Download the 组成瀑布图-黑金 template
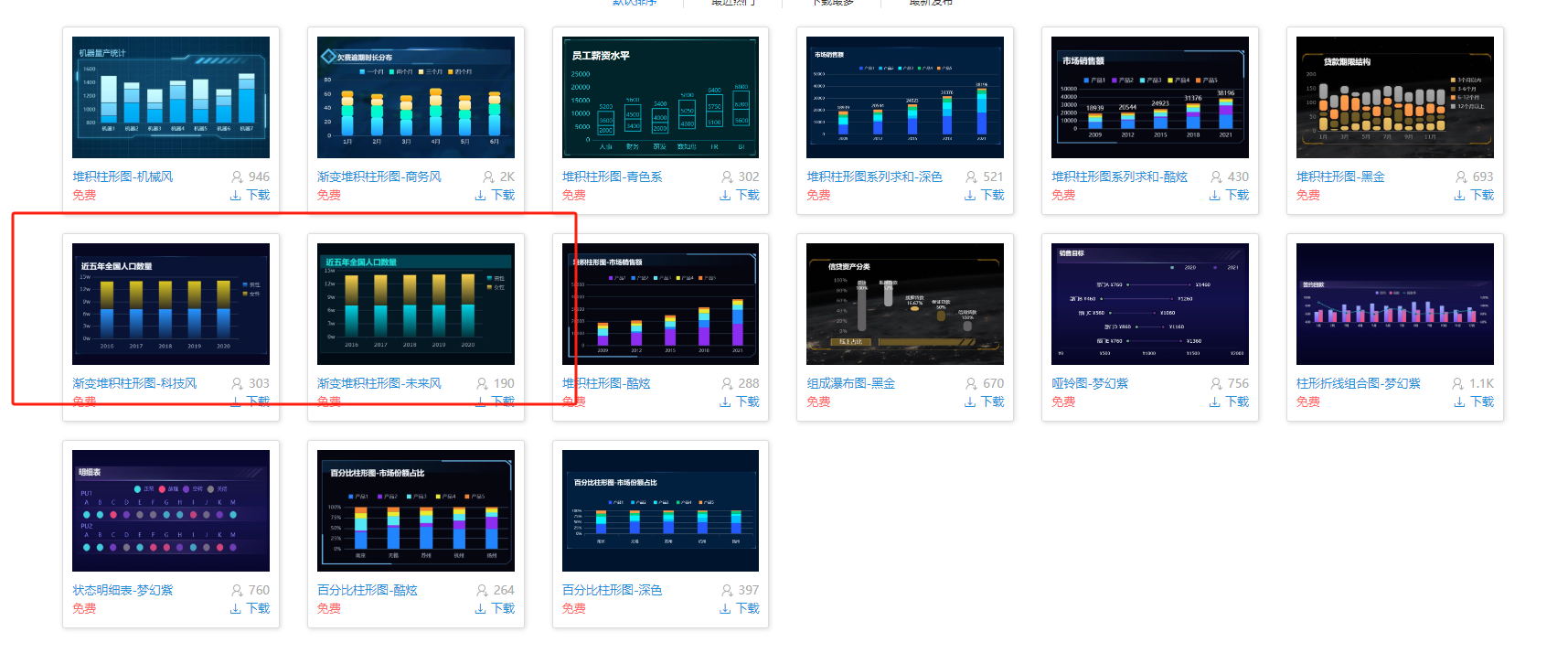The height and width of the screenshot is (653, 1568). tap(984, 401)
